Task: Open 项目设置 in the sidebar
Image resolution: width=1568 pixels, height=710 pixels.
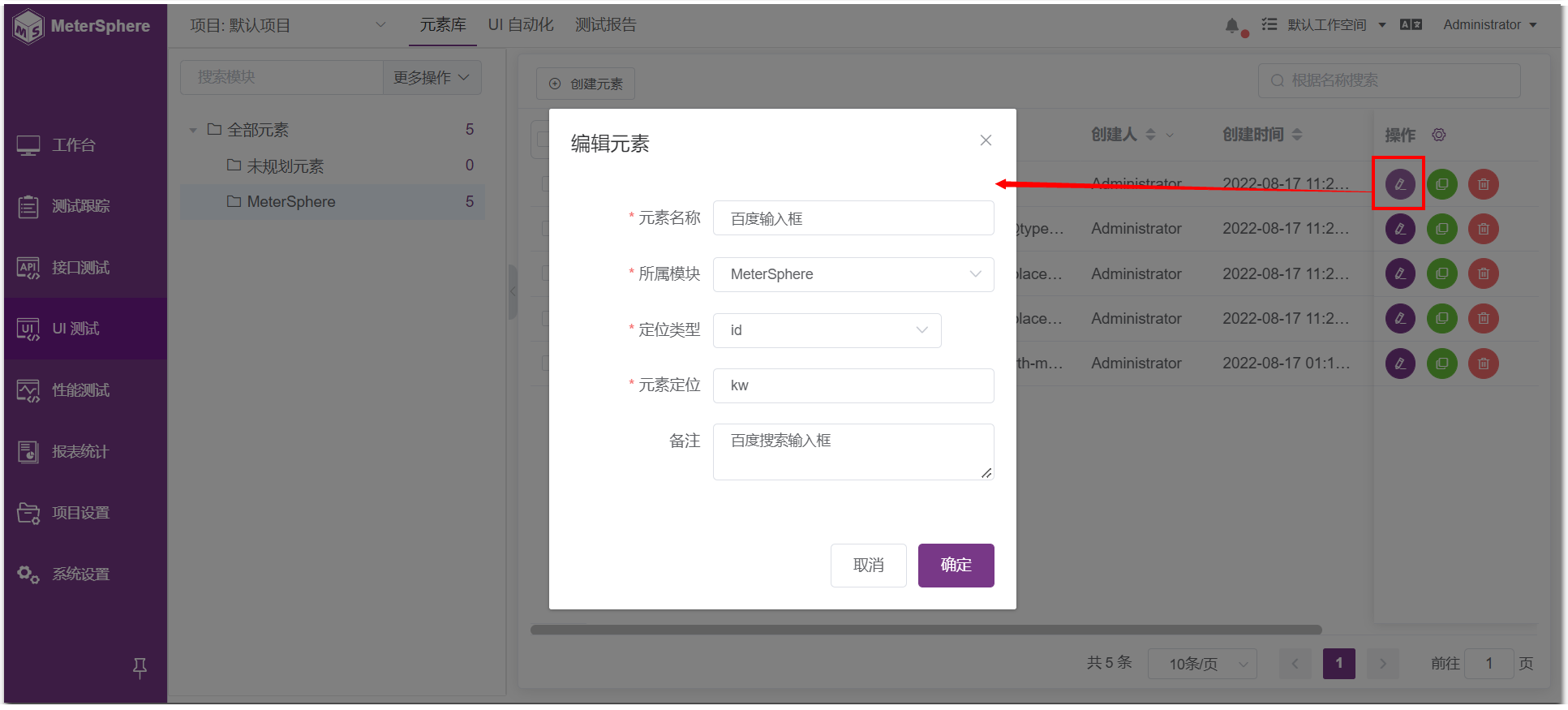Action: tap(85, 513)
